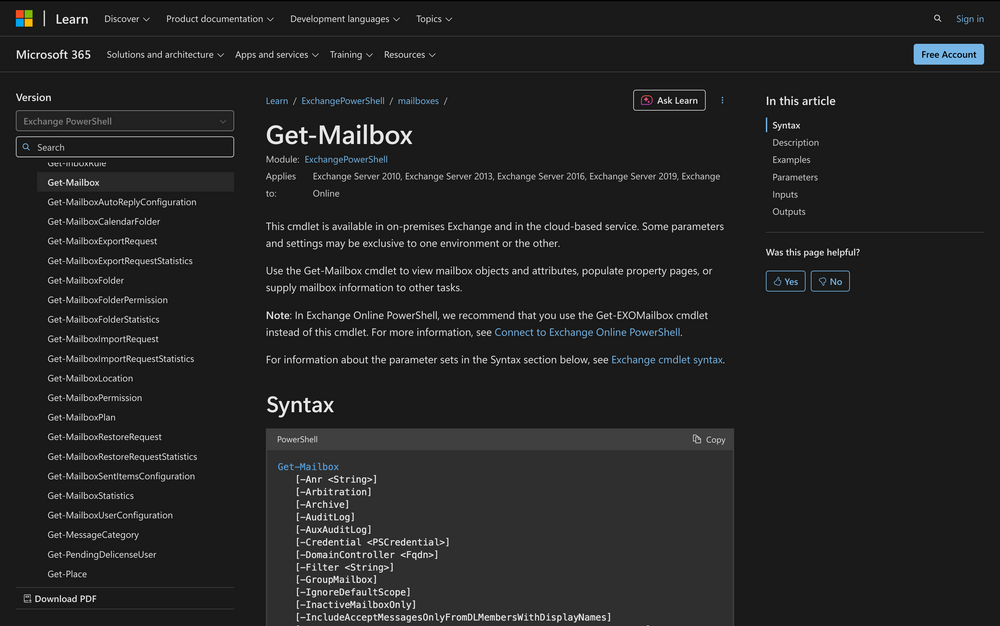
Task: Vote No with thumbs-down button
Action: (x=830, y=281)
